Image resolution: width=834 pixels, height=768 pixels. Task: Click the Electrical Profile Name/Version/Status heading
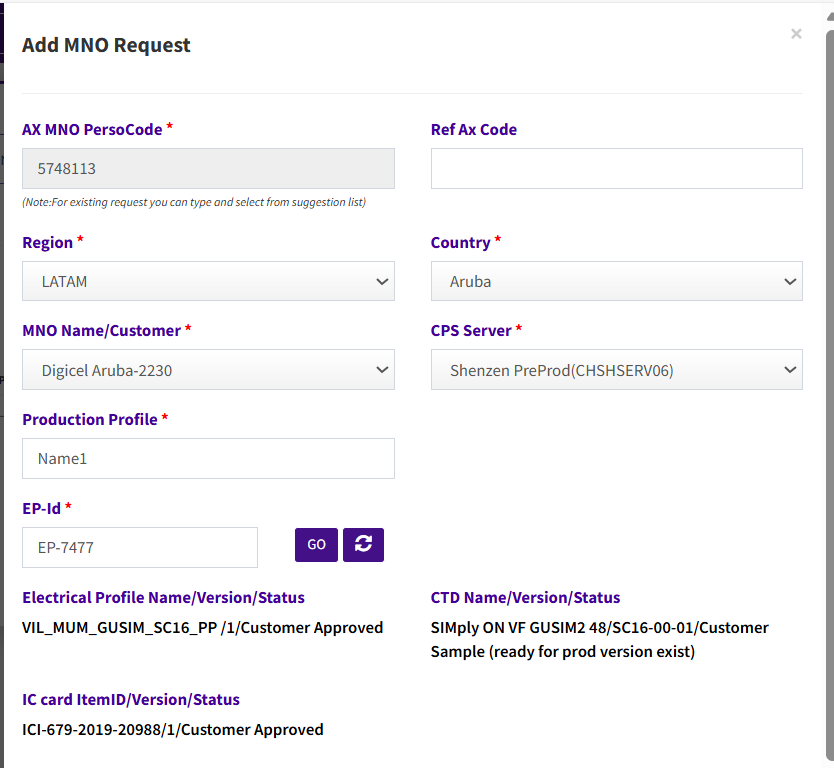[163, 597]
